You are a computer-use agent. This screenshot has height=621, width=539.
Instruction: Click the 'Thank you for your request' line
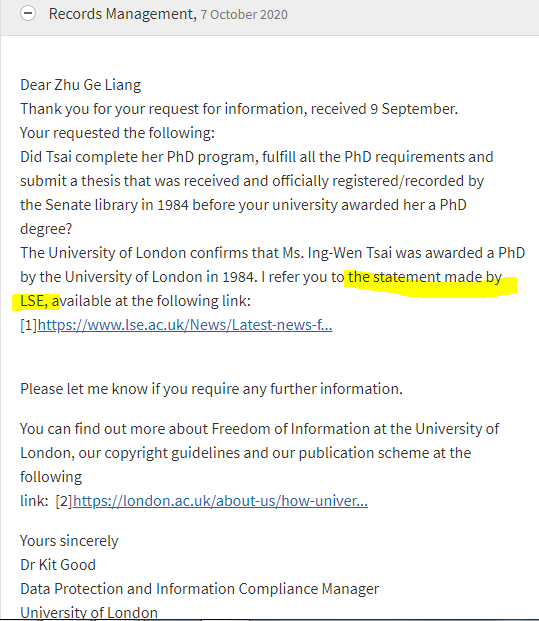[239, 109]
